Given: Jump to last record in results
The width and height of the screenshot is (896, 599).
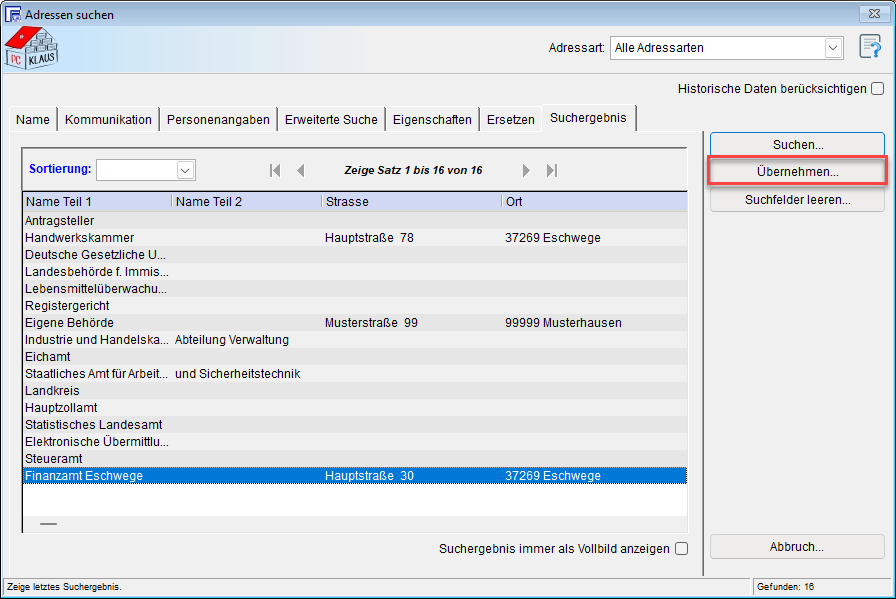Looking at the screenshot, I should point(551,171).
